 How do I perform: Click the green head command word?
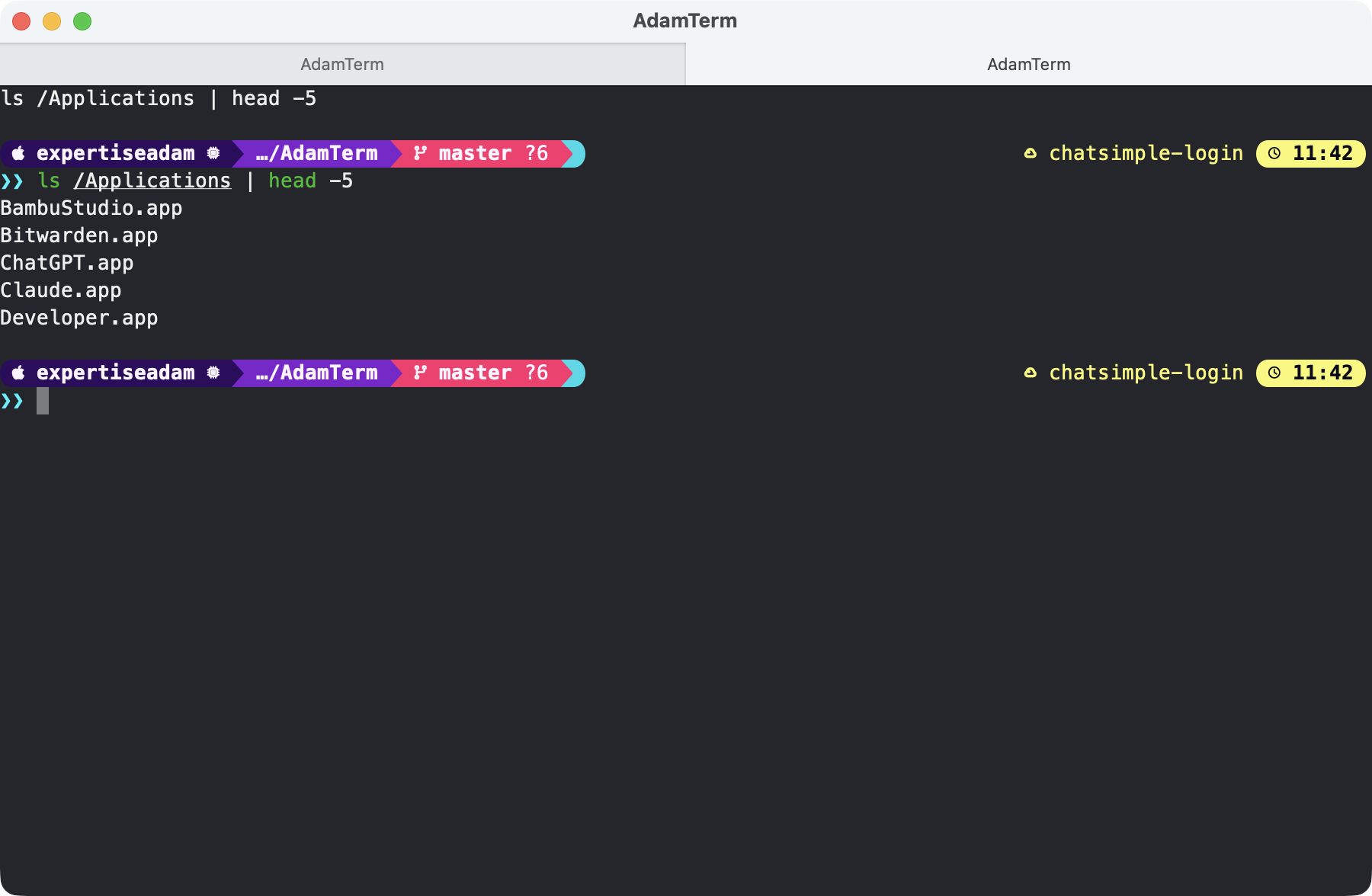point(293,181)
